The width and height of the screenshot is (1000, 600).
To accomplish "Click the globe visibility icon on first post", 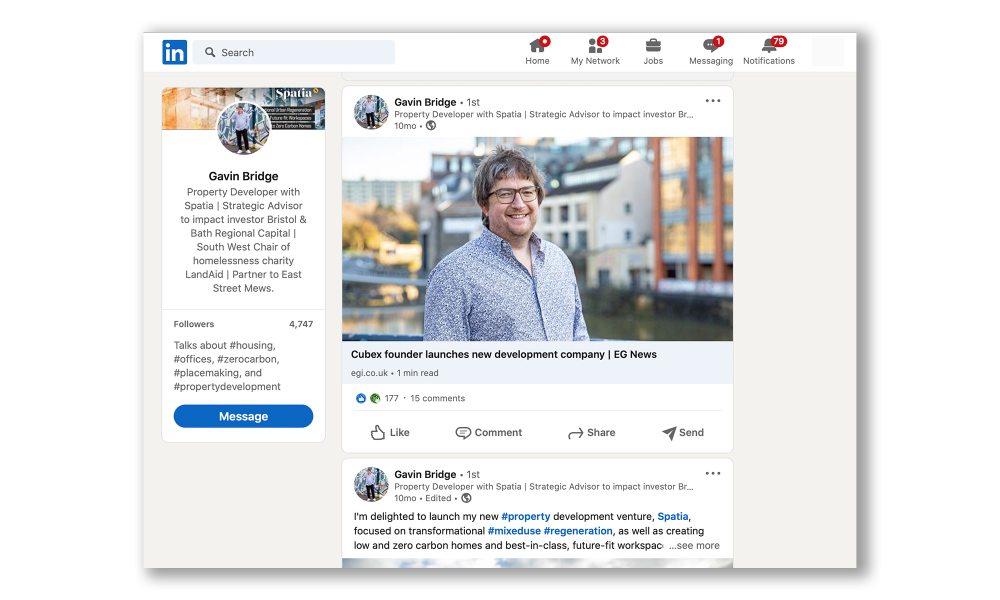I will (x=430, y=126).
